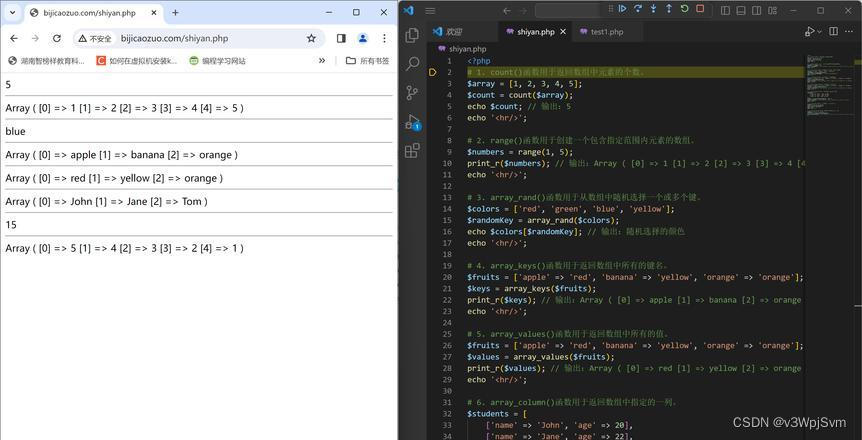Click Step Into in the debug toolbar

pos(653,9)
